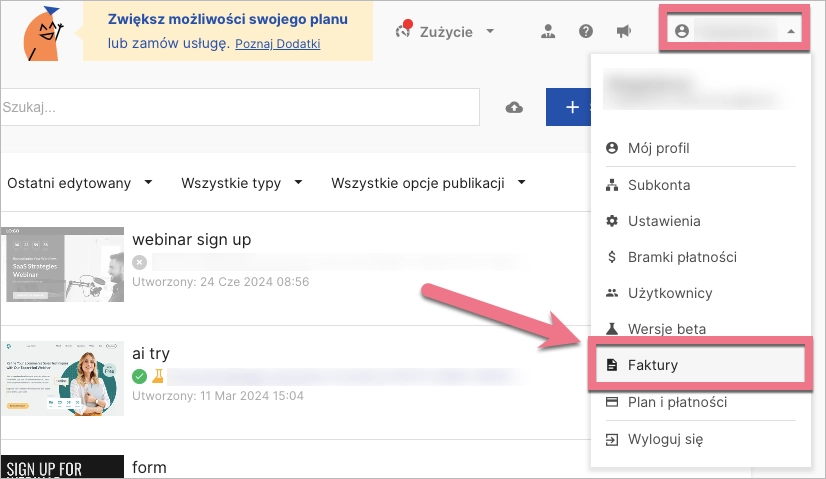This screenshot has height=479, width=826.
Task: Click green published status icon on ai try
Action: click(140, 376)
